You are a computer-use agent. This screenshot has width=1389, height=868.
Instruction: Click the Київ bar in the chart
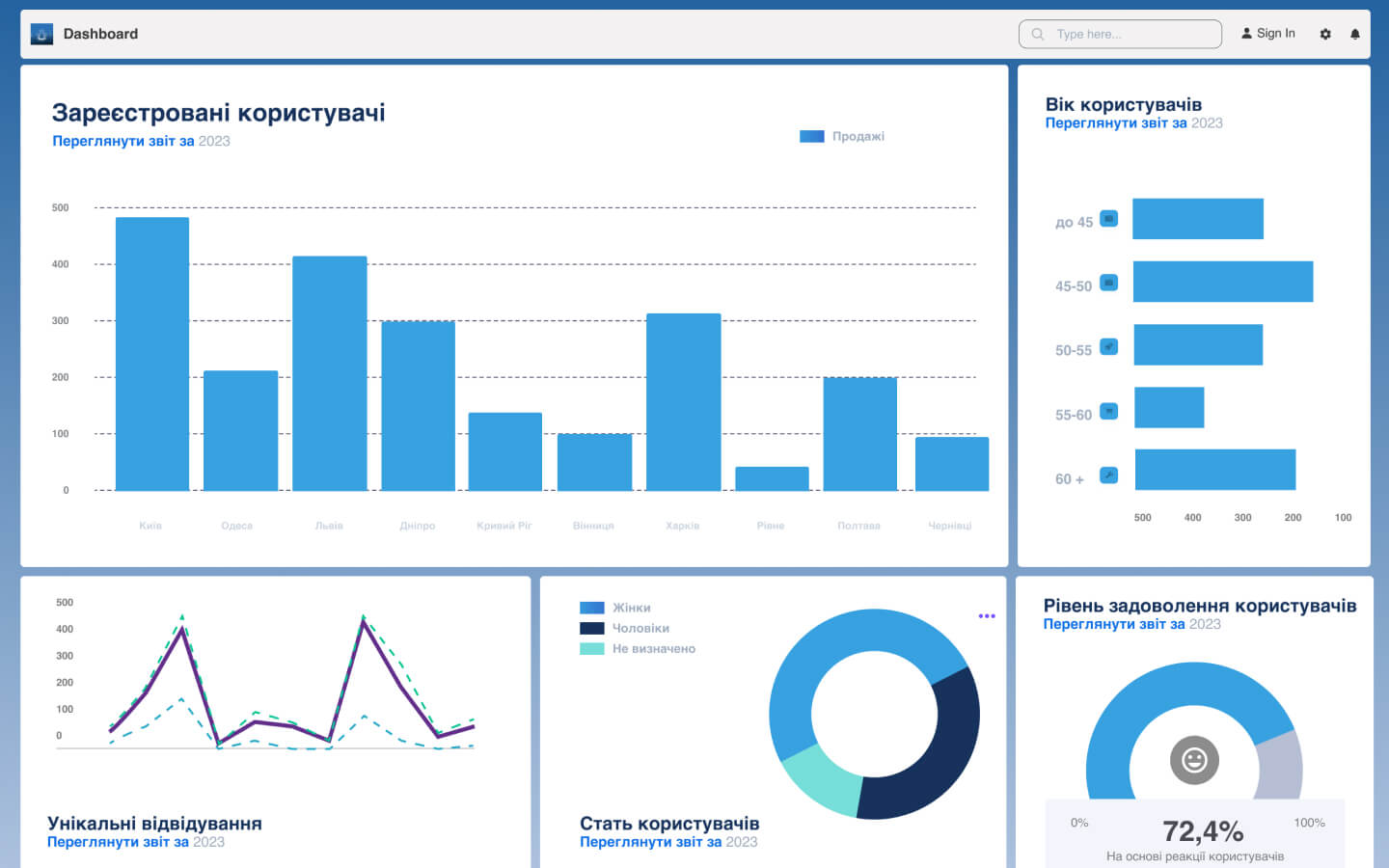point(152,354)
